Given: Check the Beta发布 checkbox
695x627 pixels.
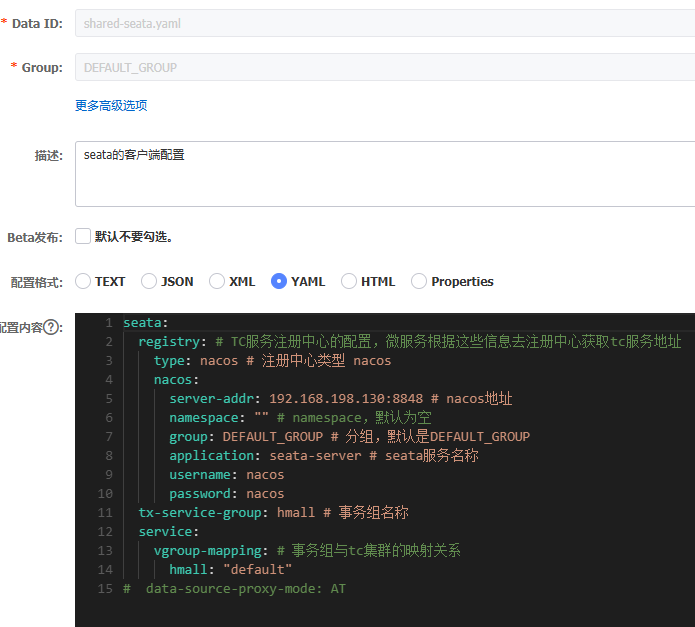Looking at the screenshot, I should 83,236.
